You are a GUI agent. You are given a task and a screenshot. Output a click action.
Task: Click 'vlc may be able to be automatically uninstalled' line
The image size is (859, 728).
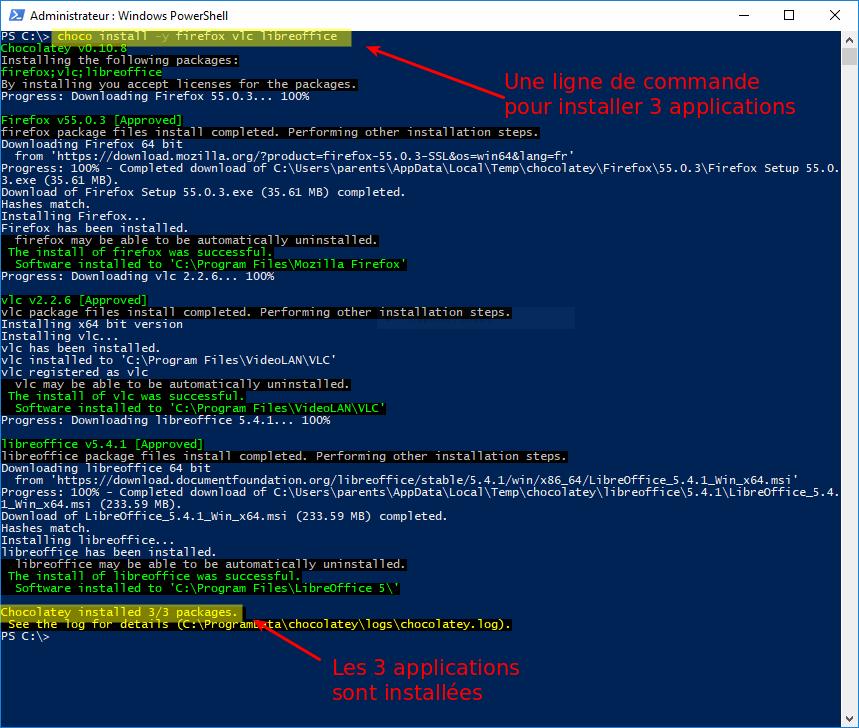click(182, 385)
